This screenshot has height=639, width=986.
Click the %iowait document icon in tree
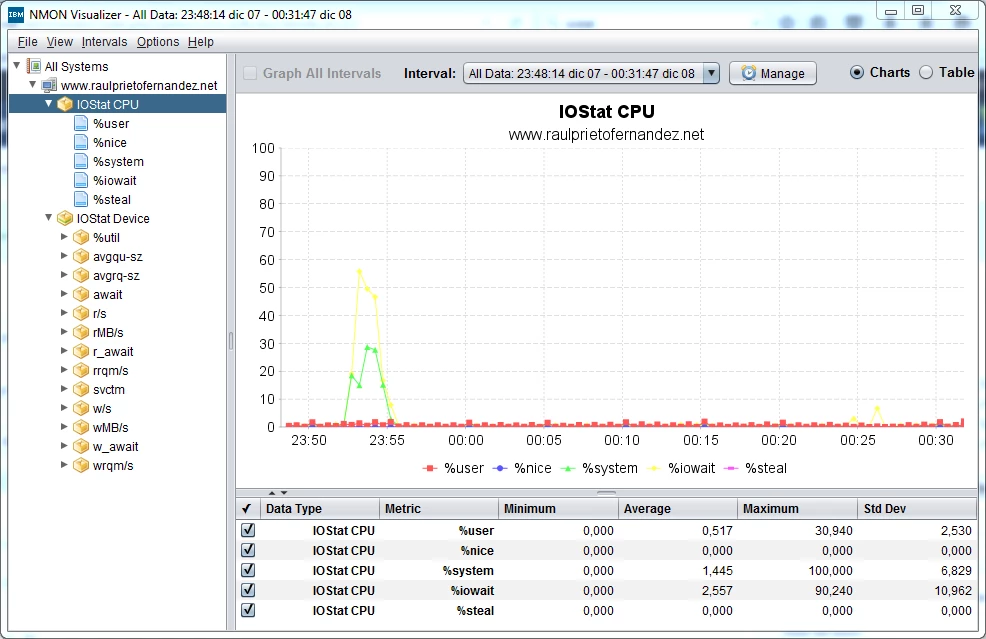coord(81,181)
